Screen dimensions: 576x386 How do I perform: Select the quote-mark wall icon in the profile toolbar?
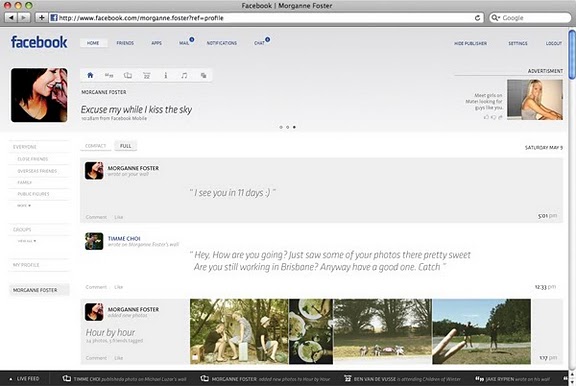(109, 75)
